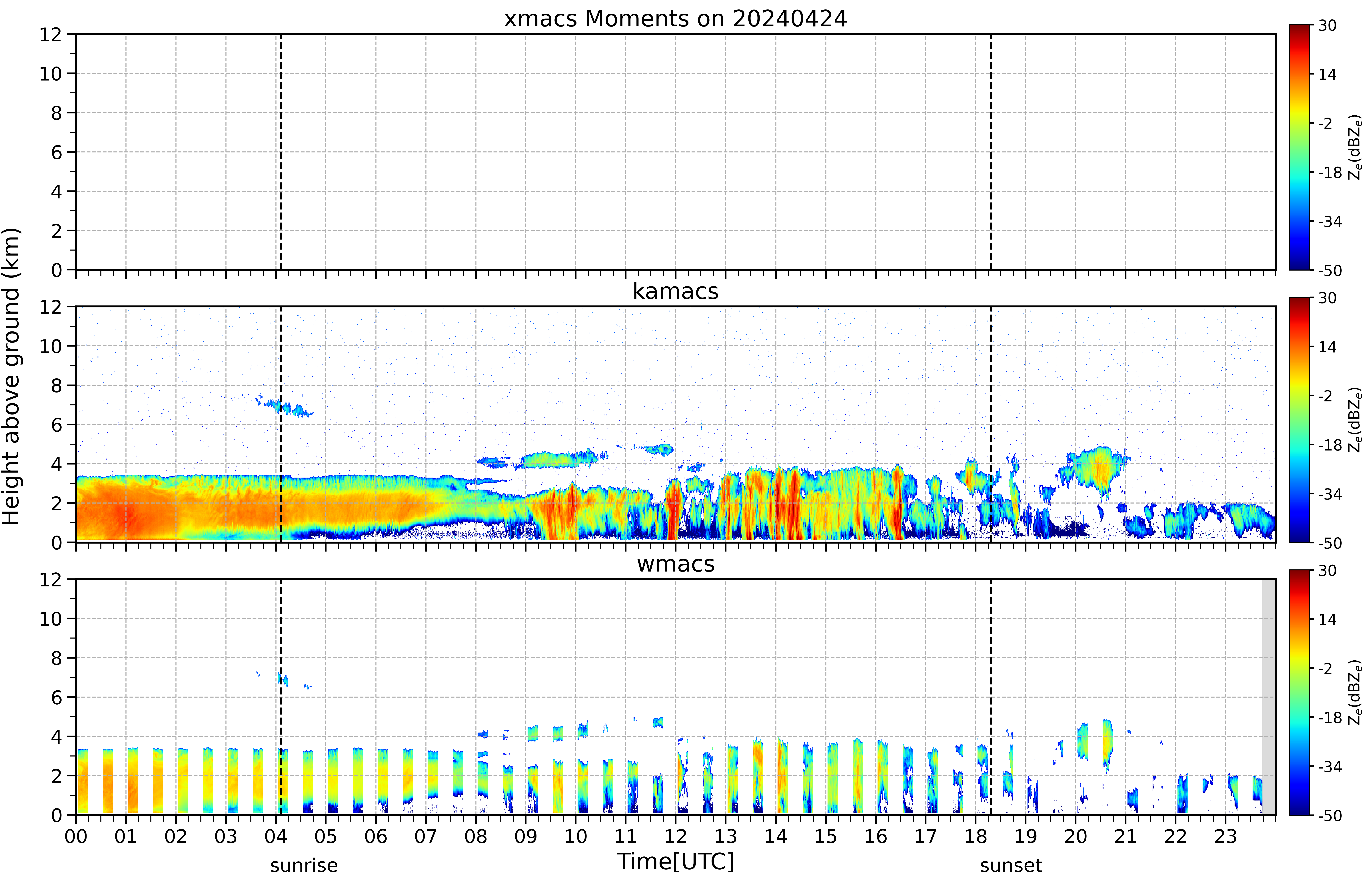
Task: Click the kamacs panel title
Action: [x=675, y=291]
